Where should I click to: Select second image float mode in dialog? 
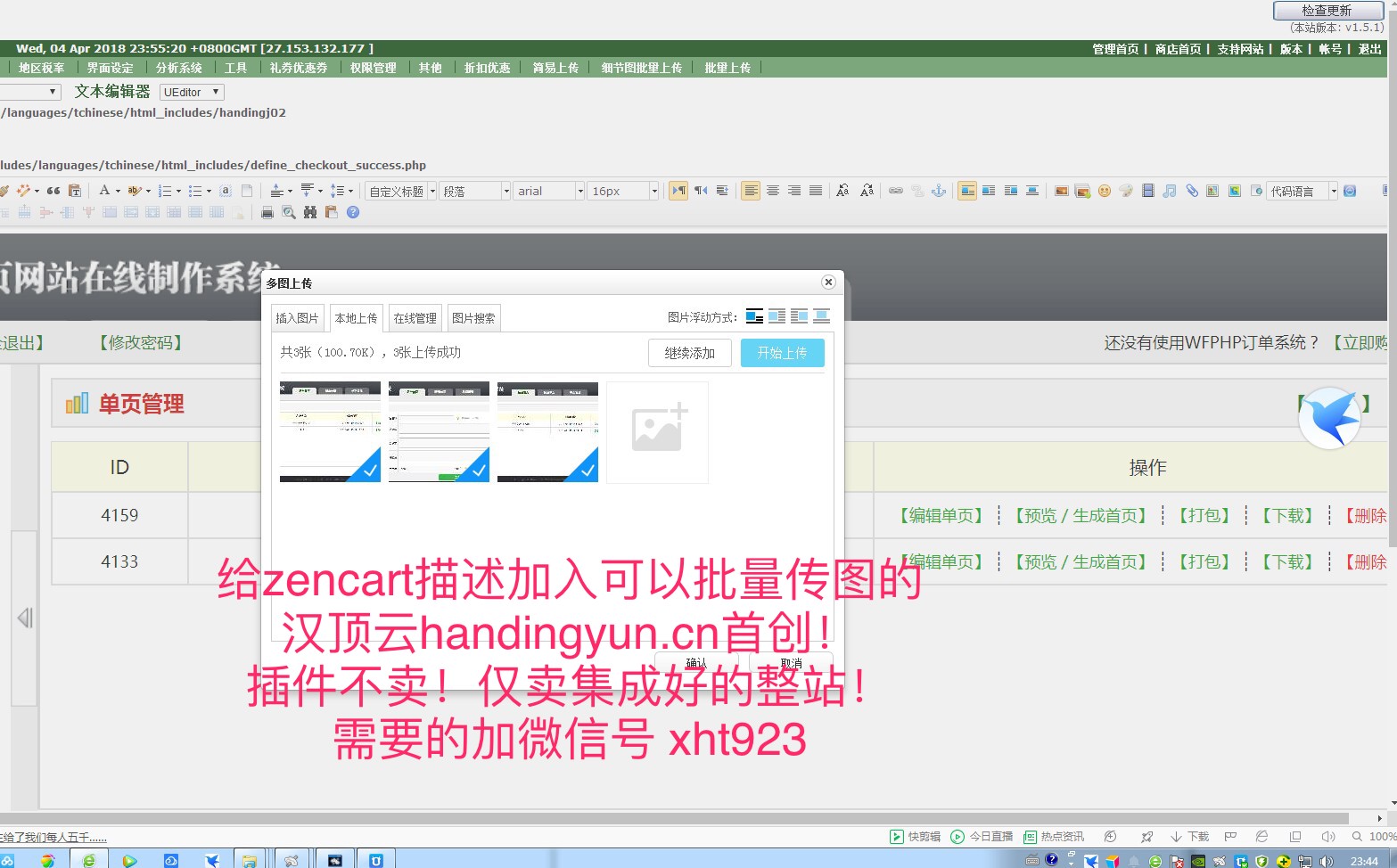point(777,316)
